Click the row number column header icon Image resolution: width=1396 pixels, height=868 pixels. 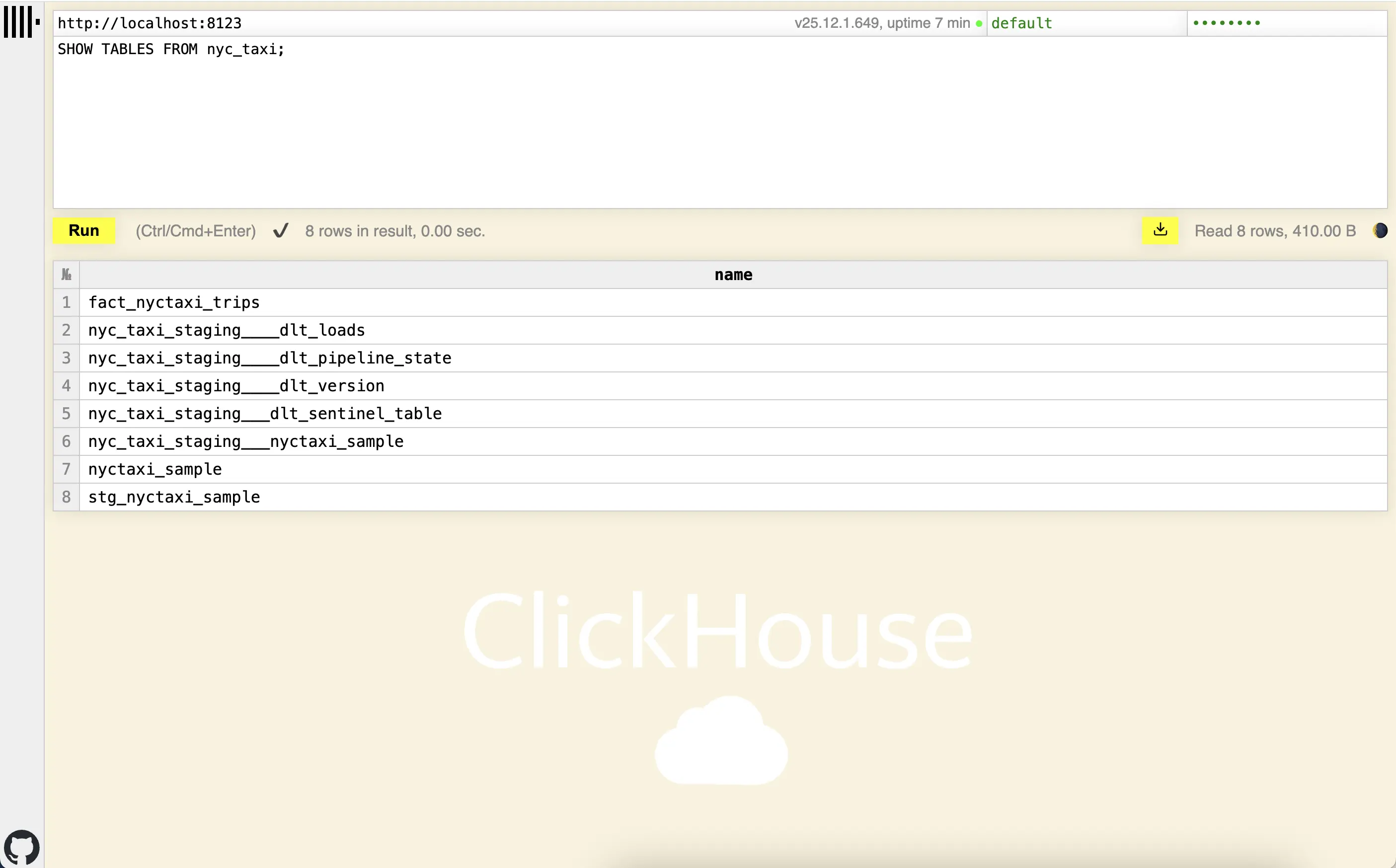66,274
